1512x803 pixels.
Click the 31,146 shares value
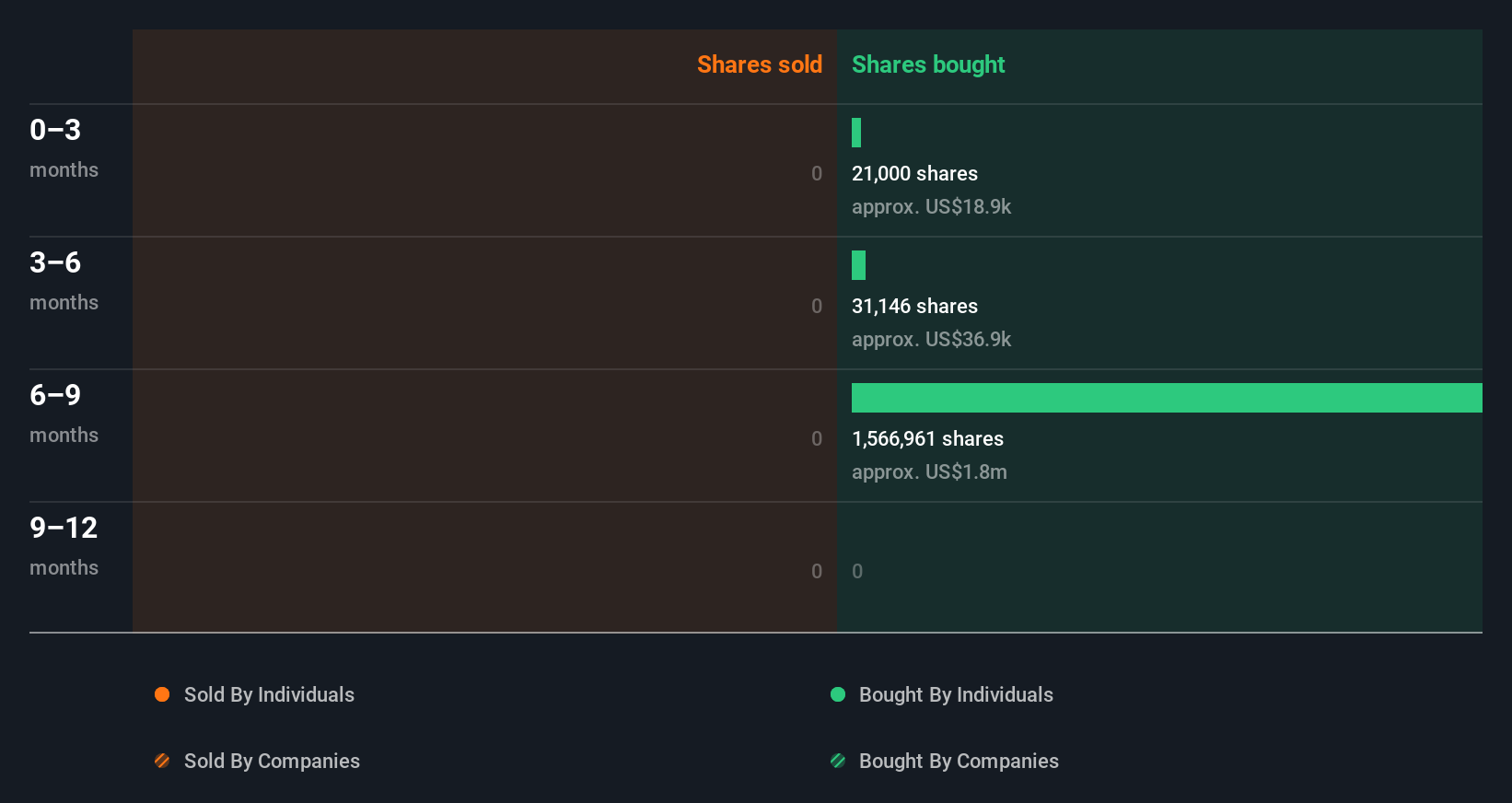click(914, 306)
